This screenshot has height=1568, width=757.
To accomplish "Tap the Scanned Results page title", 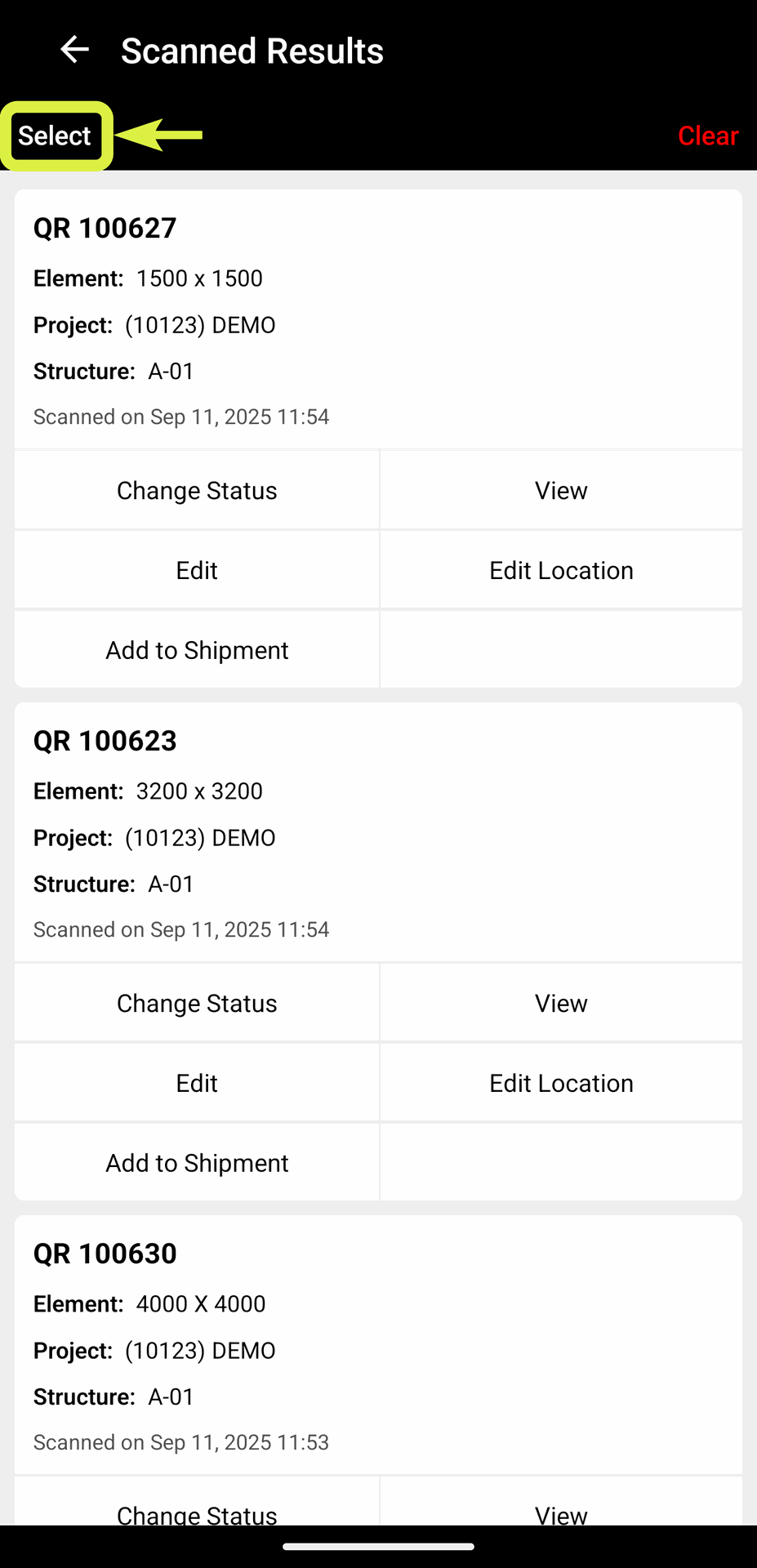I will click(x=252, y=51).
